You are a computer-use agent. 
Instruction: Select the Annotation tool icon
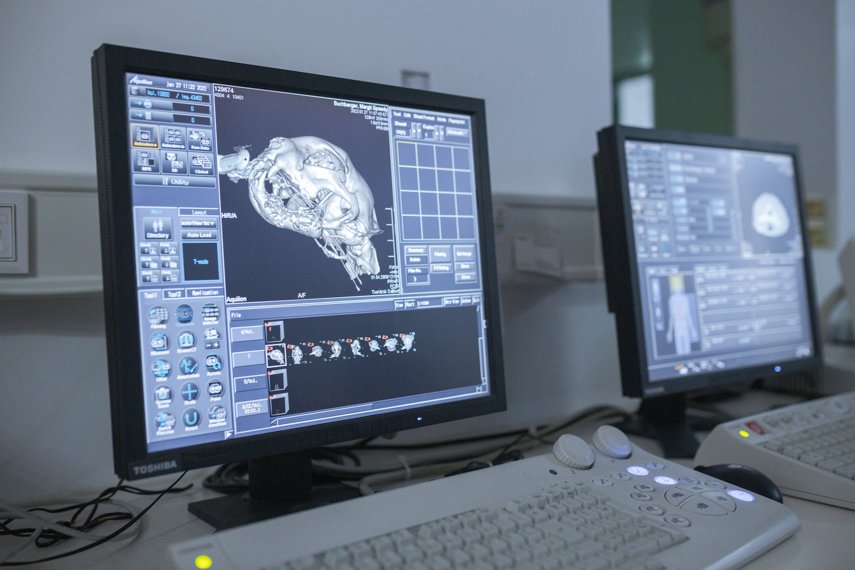coord(188,367)
